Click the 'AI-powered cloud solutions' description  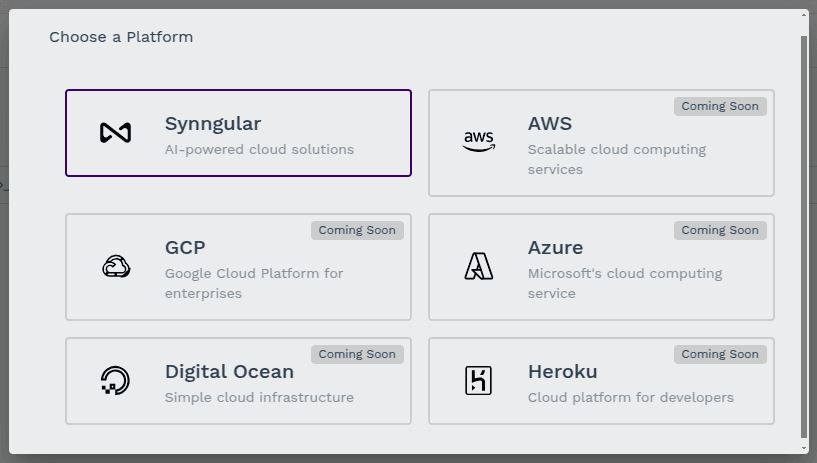(259, 150)
